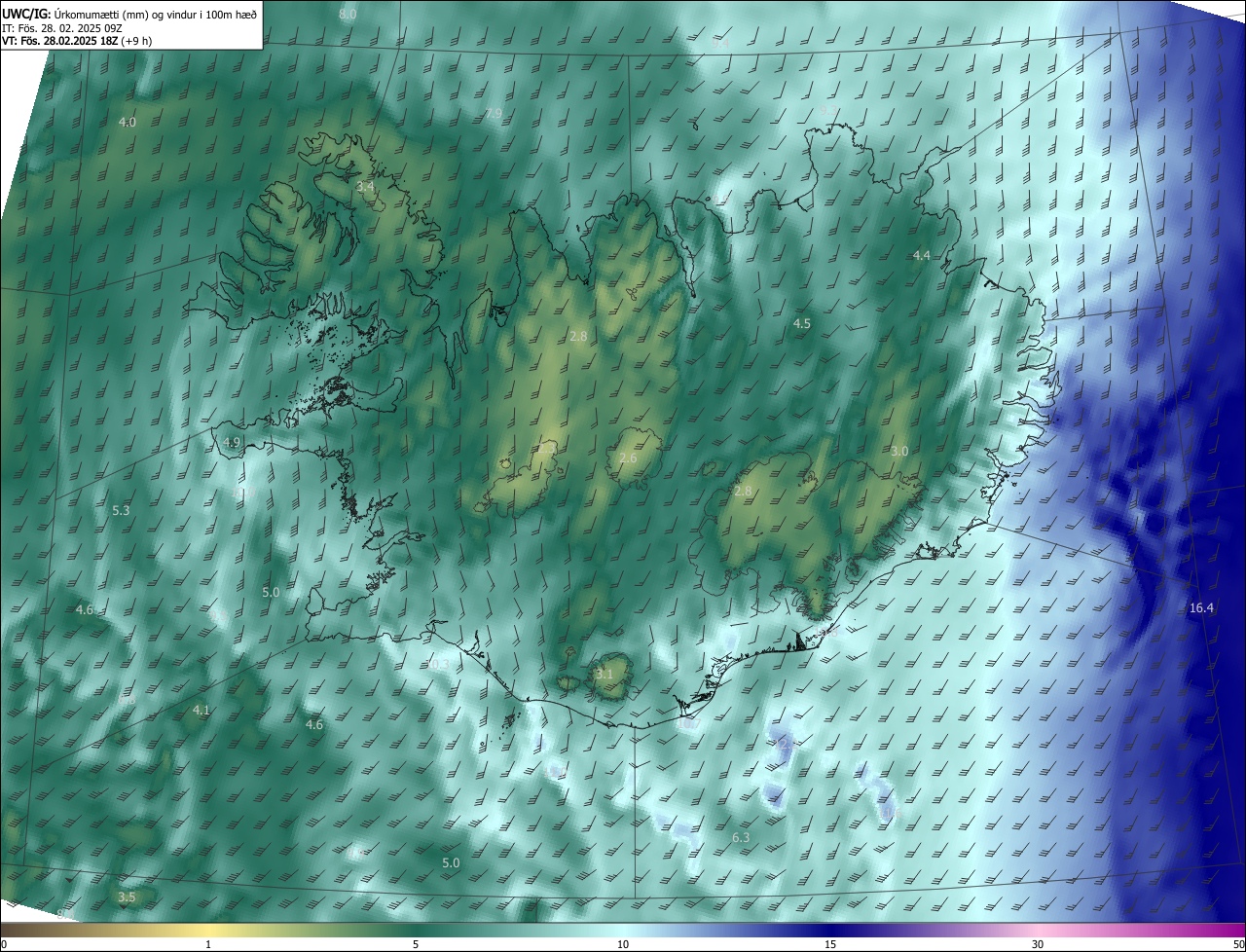Select the 16.4 value in the dark blue area
The height and width of the screenshot is (952, 1246).
(x=1202, y=608)
